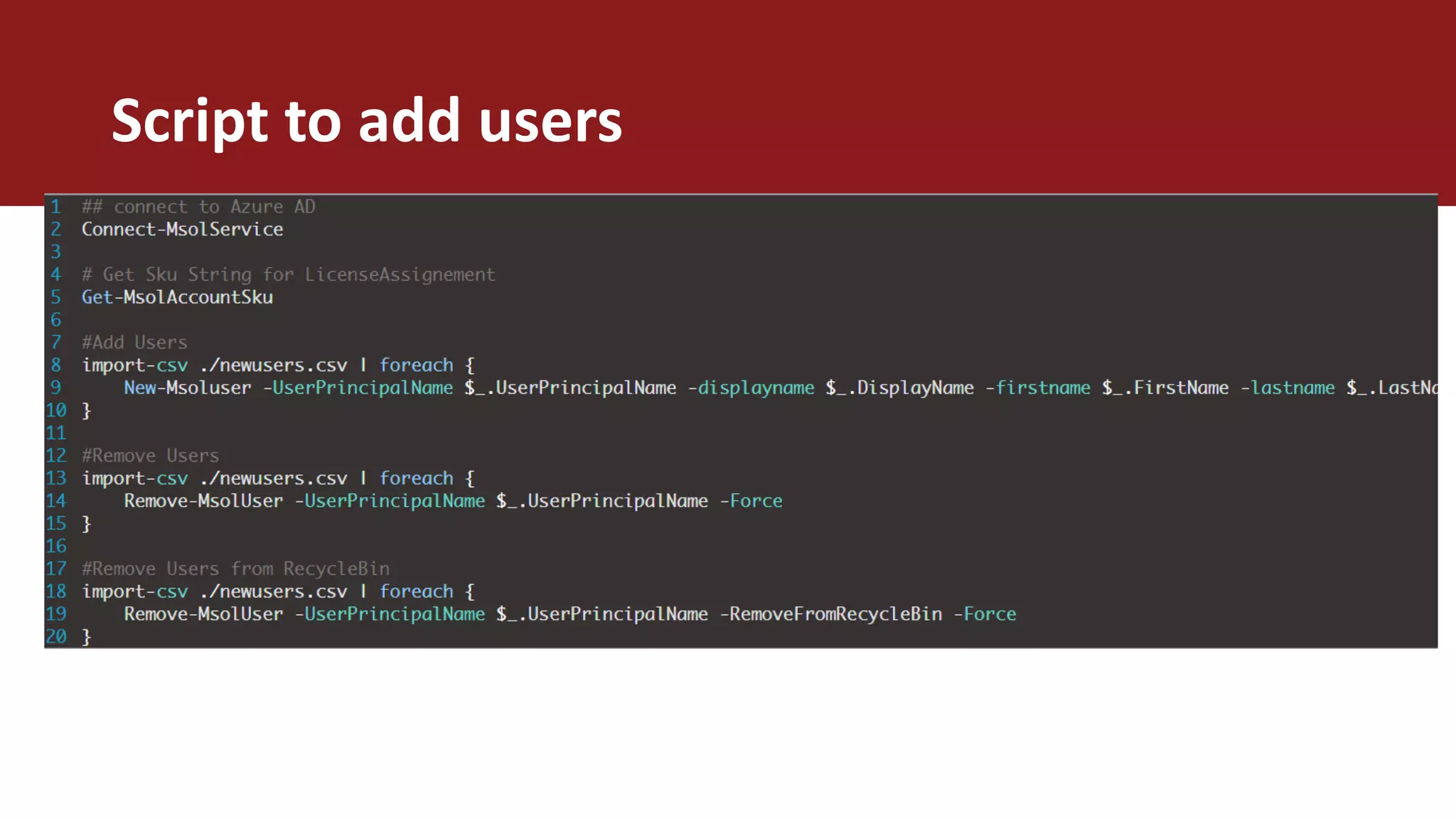
Task: Click Remove-MsolUser on line 14
Action: [x=204, y=501]
